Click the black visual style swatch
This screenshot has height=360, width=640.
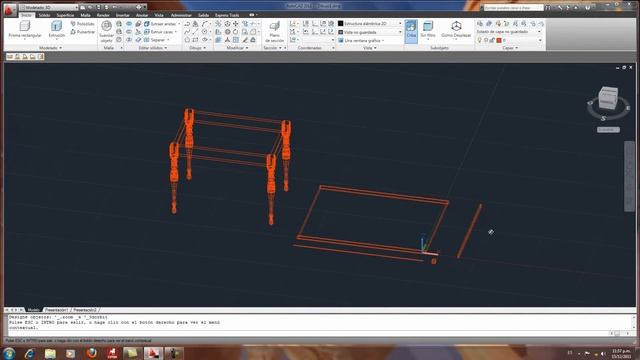point(340,24)
